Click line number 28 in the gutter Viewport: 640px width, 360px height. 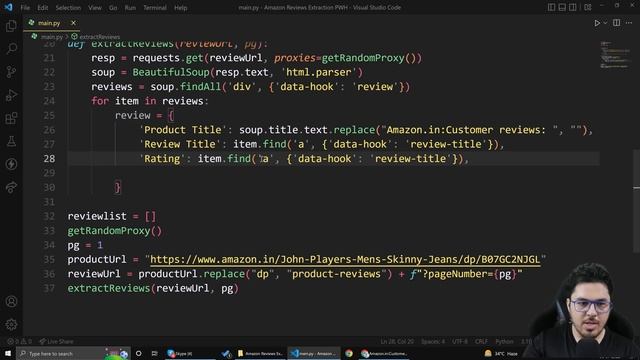49,158
